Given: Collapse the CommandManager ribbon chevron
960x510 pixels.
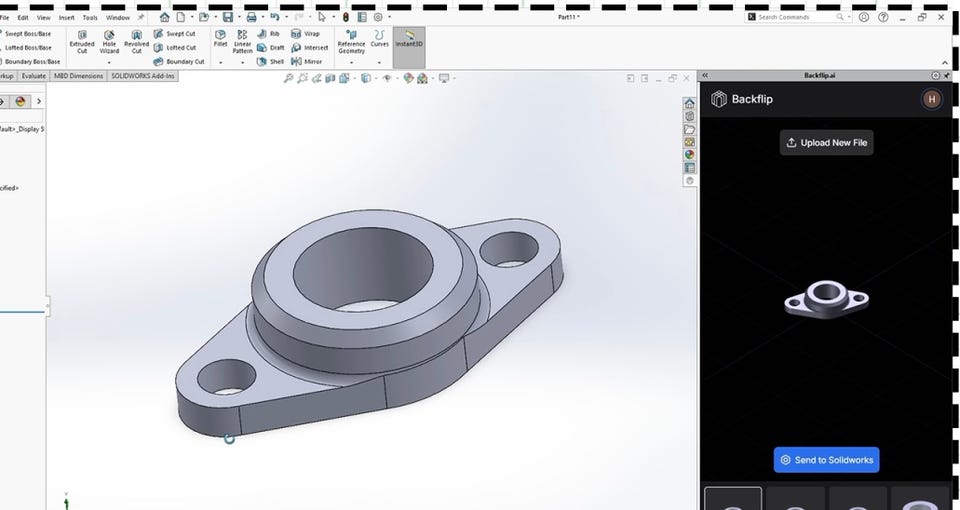Looking at the screenshot, I should 945,62.
